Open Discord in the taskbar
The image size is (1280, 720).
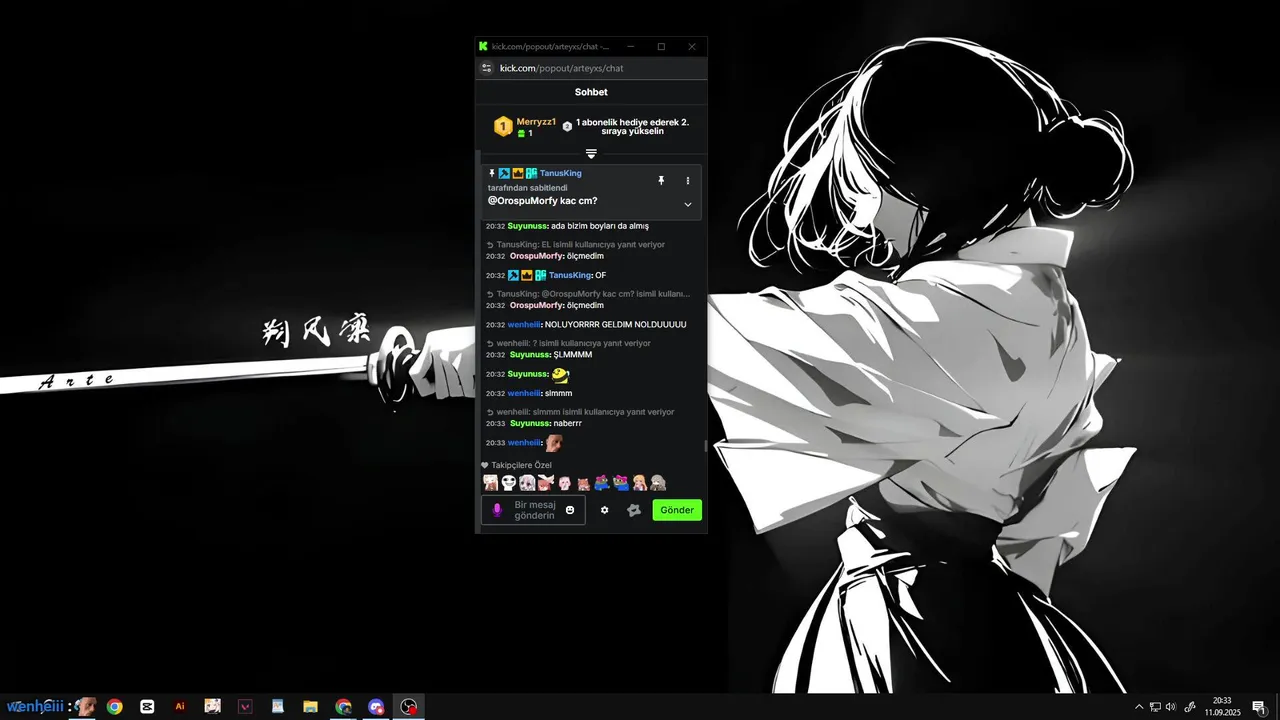click(376, 706)
